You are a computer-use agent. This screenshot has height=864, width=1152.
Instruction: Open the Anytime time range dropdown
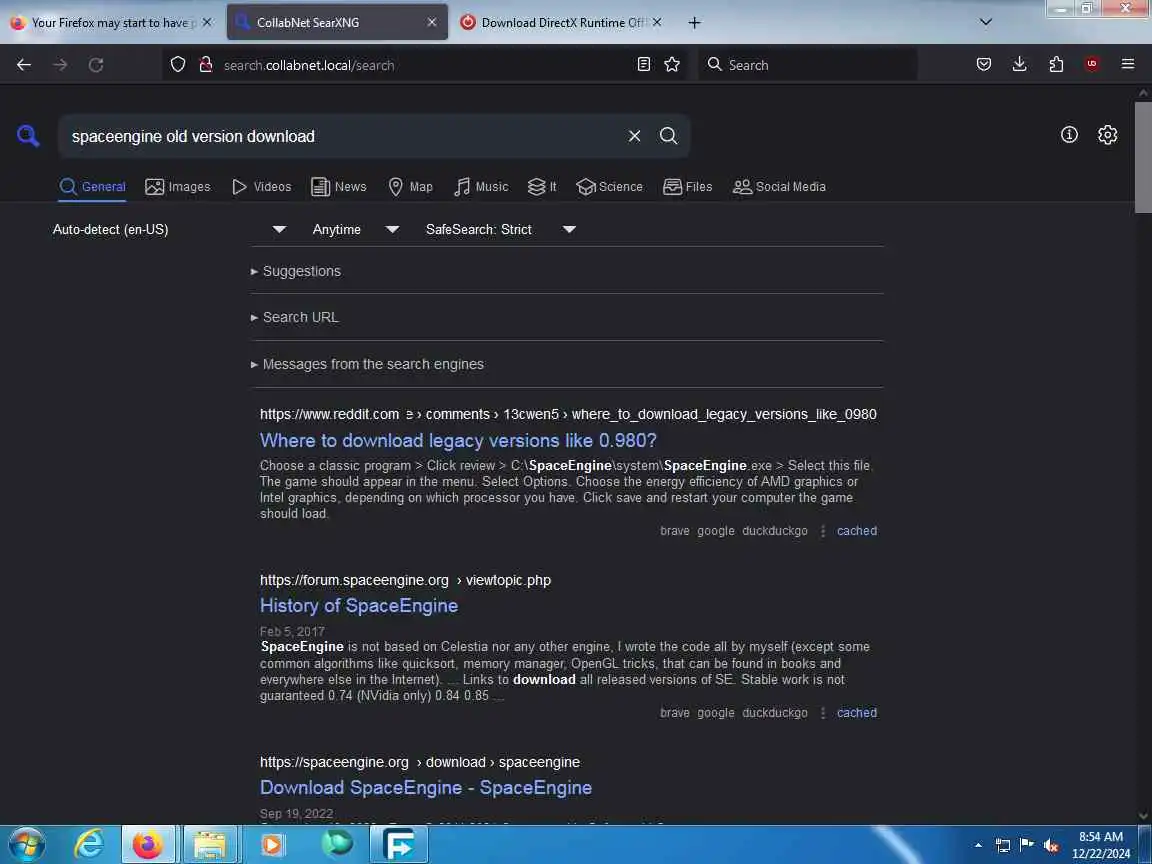point(356,229)
